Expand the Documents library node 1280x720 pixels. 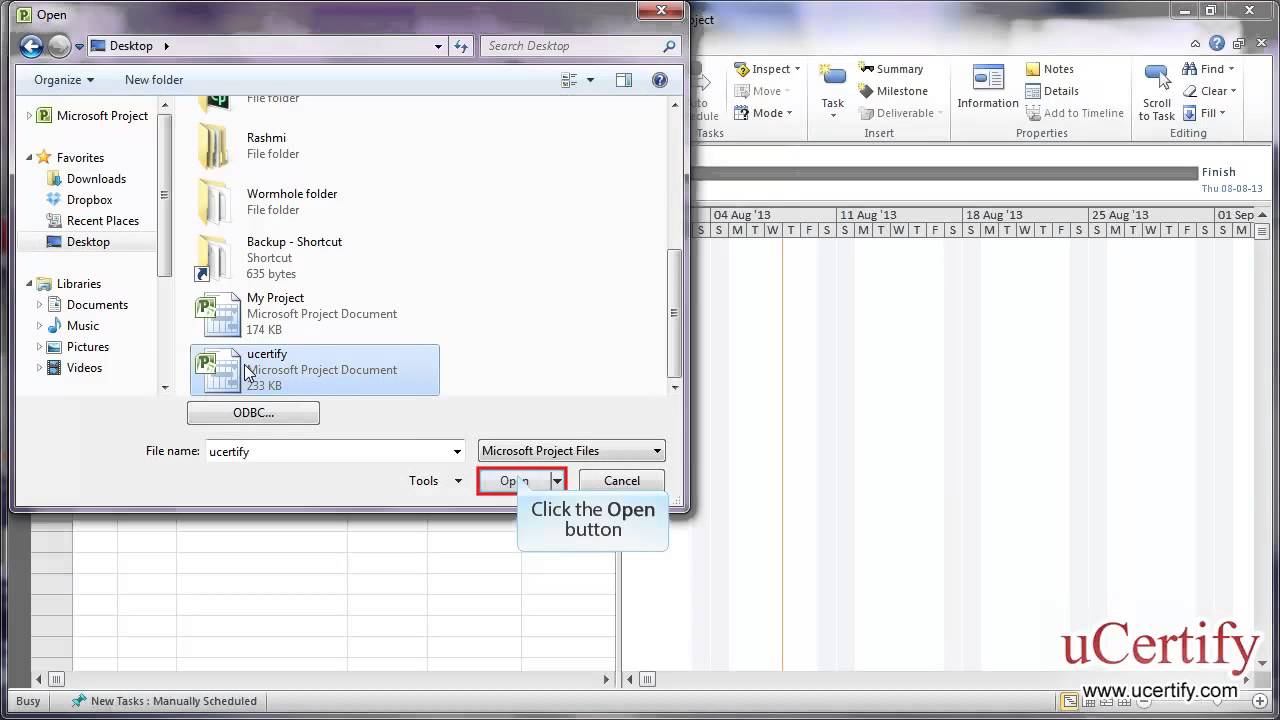40,305
